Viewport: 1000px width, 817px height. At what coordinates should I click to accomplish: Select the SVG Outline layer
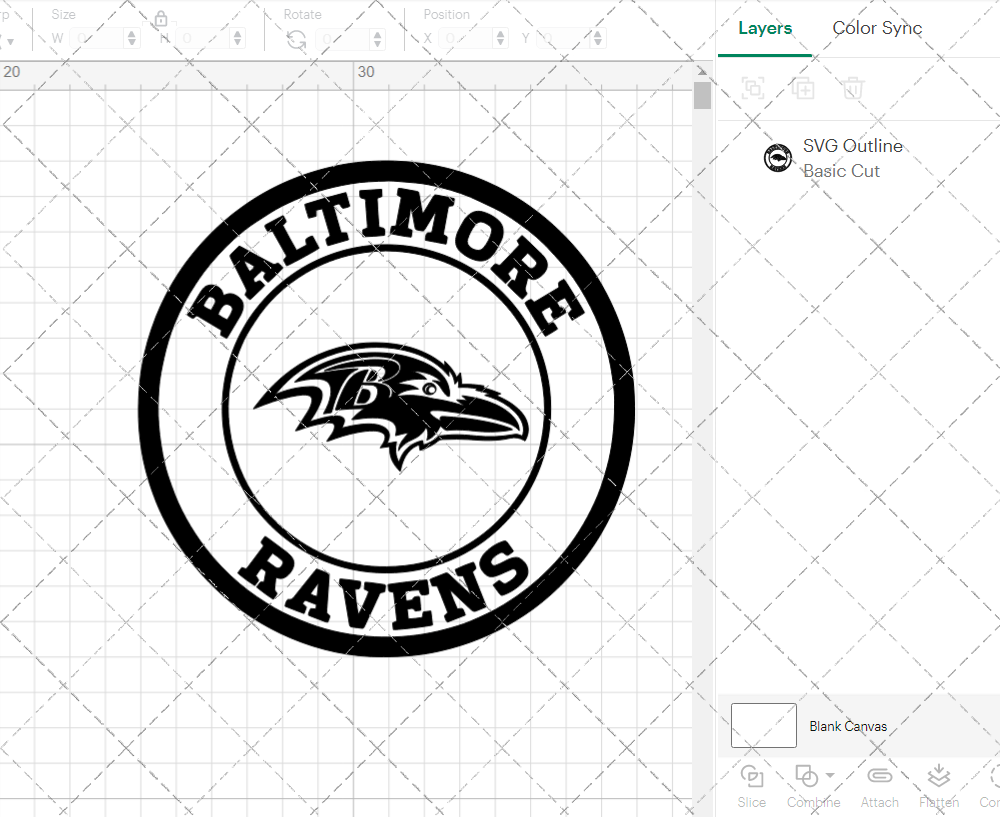(853, 145)
